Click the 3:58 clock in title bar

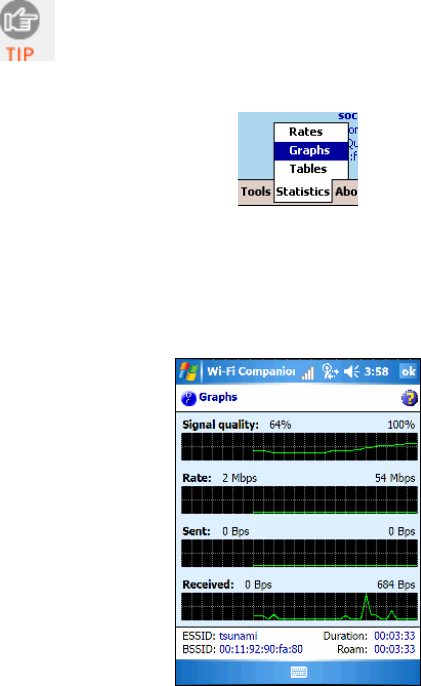click(x=376, y=372)
